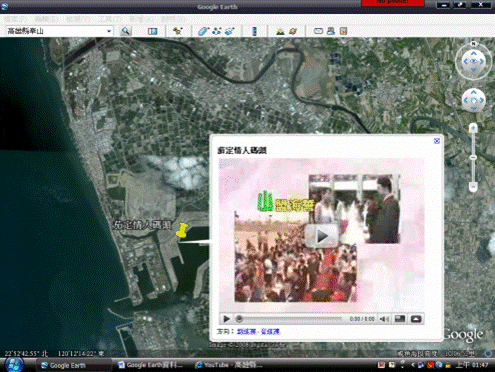
Task: Open the first menu in menu bar
Action: point(15,19)
